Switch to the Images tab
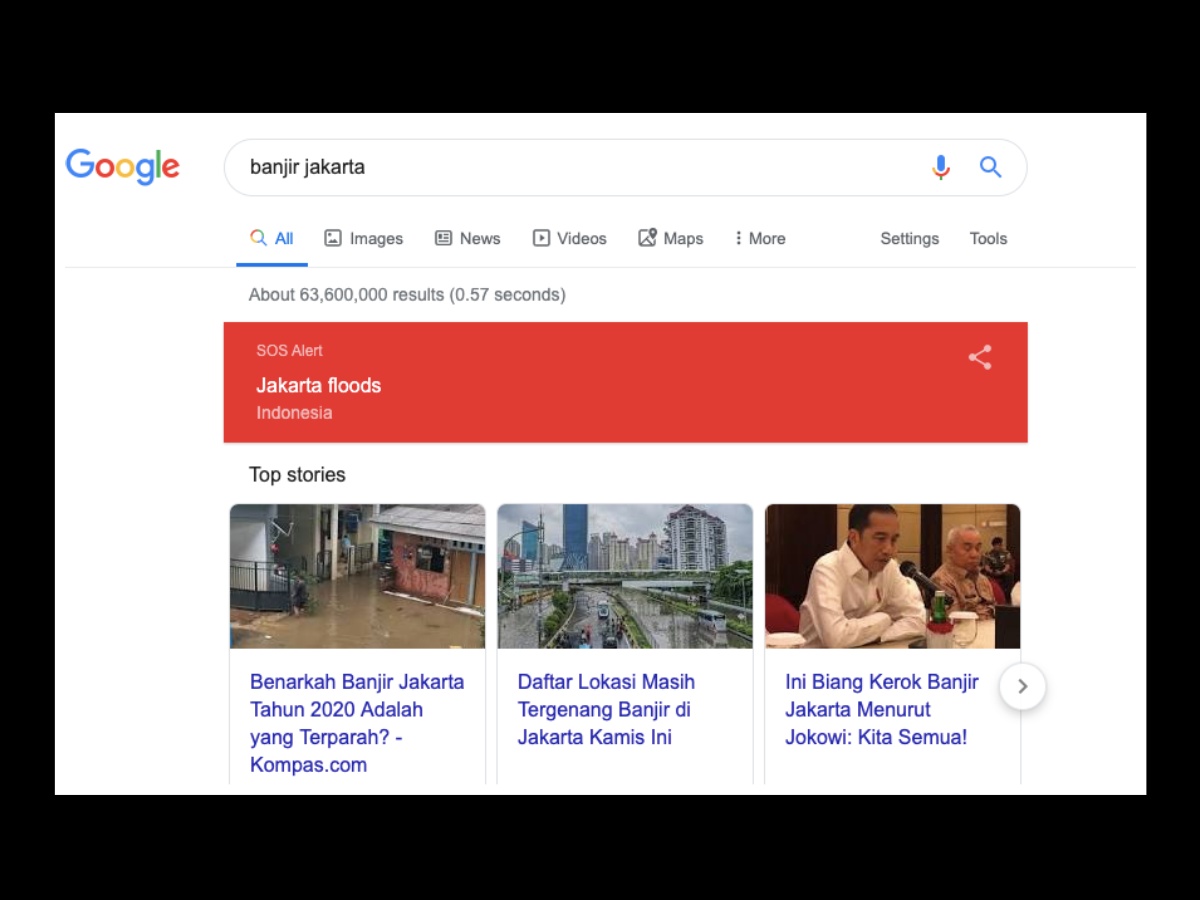Screen dimensions: 1200x900 [364, 238]
